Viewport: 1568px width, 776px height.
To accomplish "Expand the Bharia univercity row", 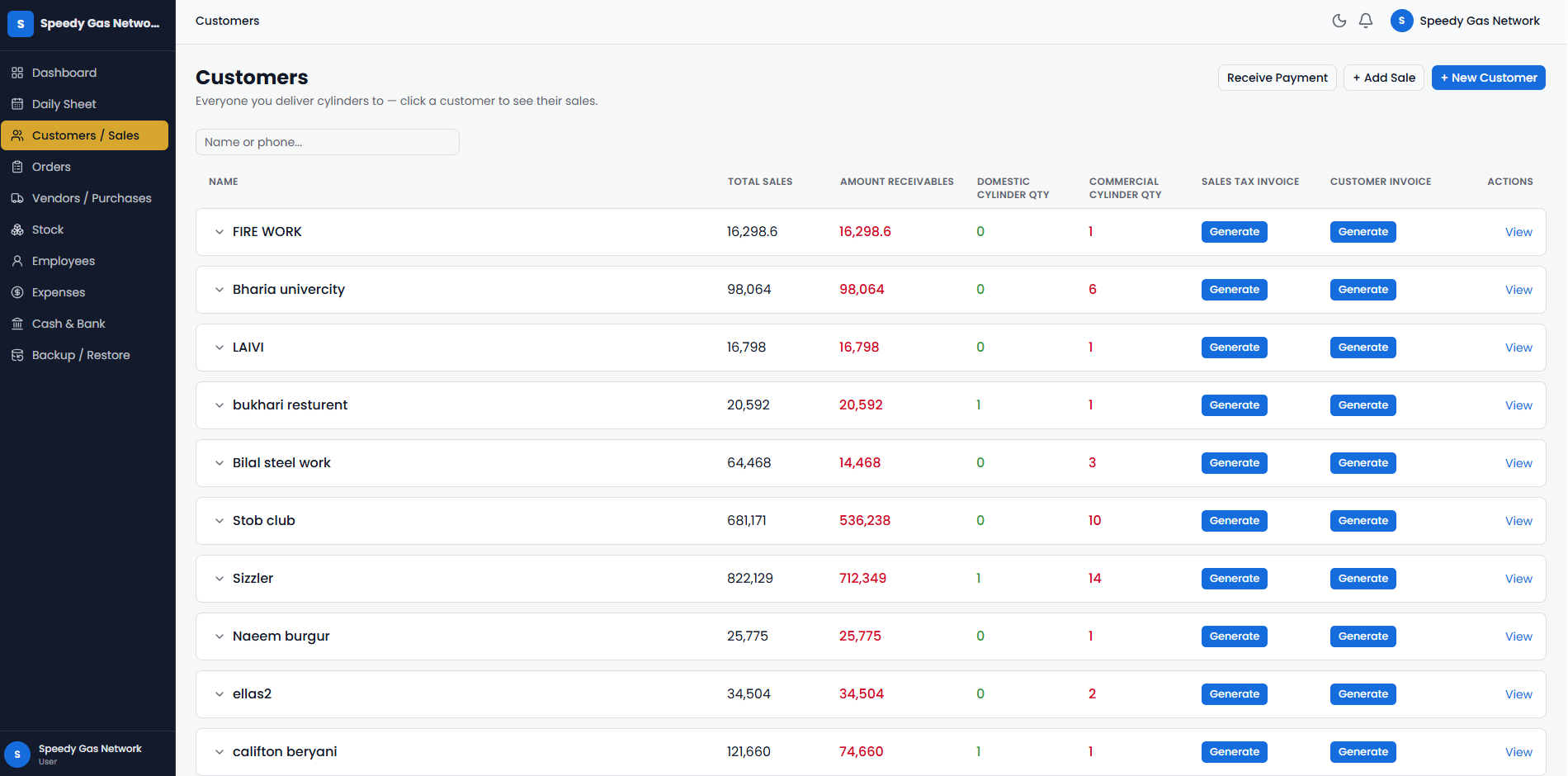I will tap(220, 290).
